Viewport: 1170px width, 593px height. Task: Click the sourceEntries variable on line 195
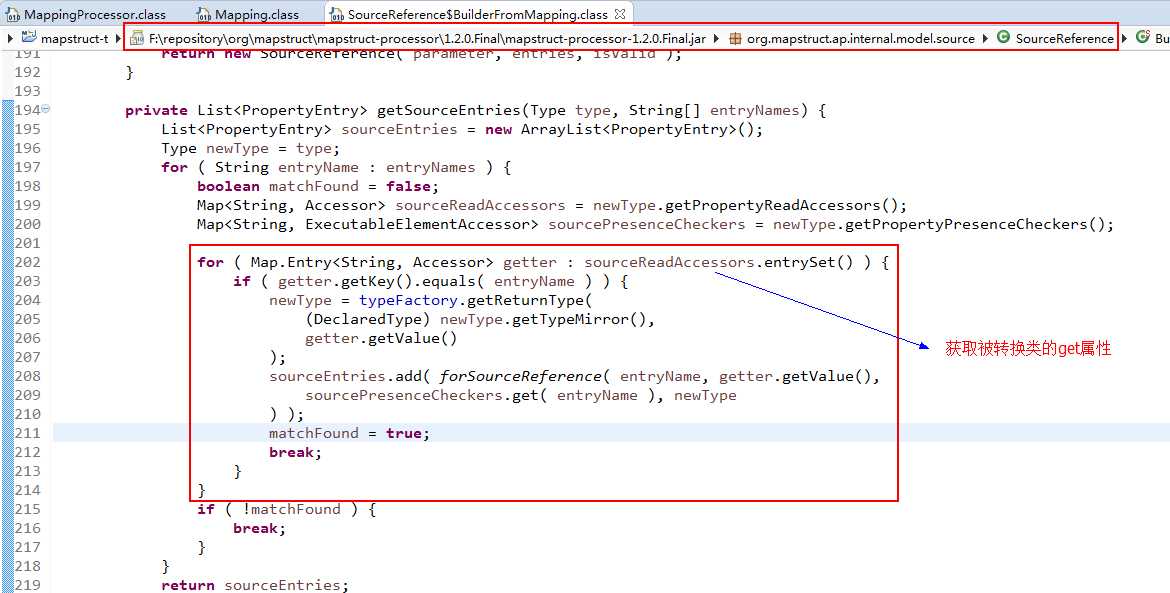(x=399, y=129)
